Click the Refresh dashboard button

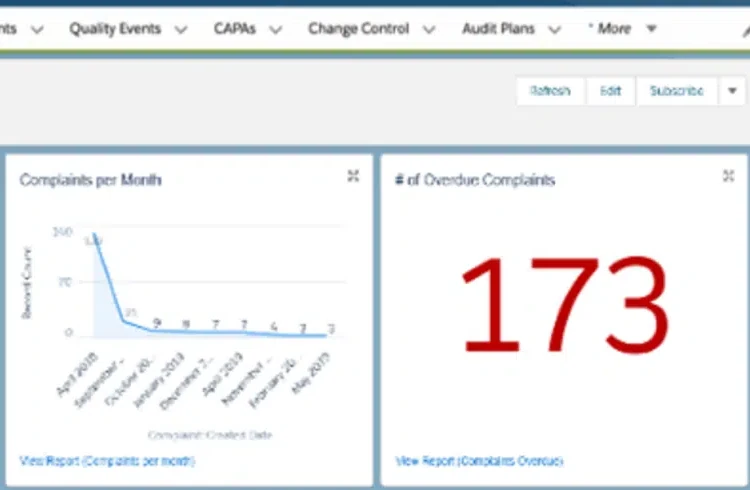(x=550, y=90)
